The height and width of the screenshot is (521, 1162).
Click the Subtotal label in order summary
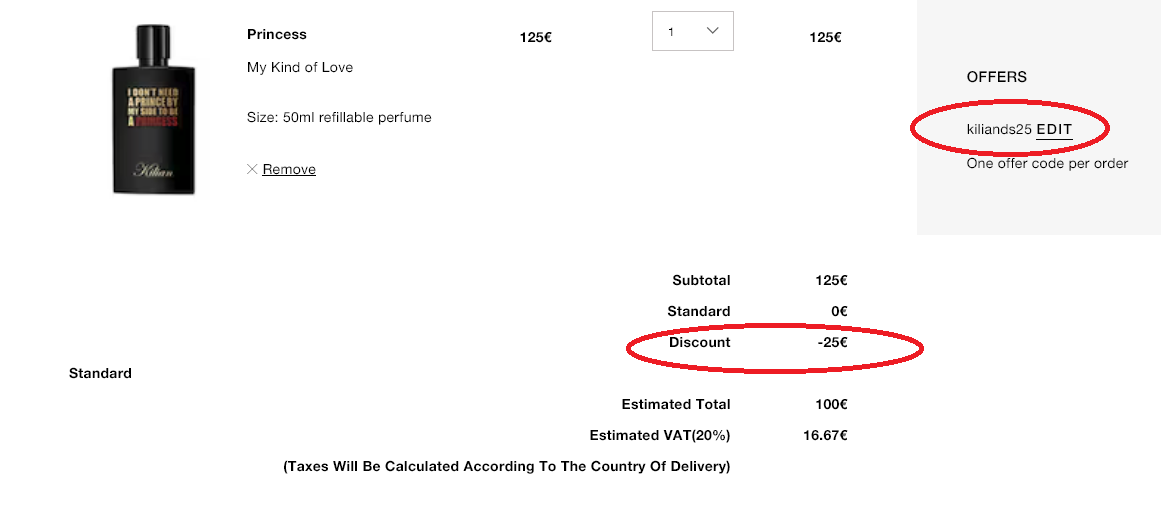tap(701, 280)
